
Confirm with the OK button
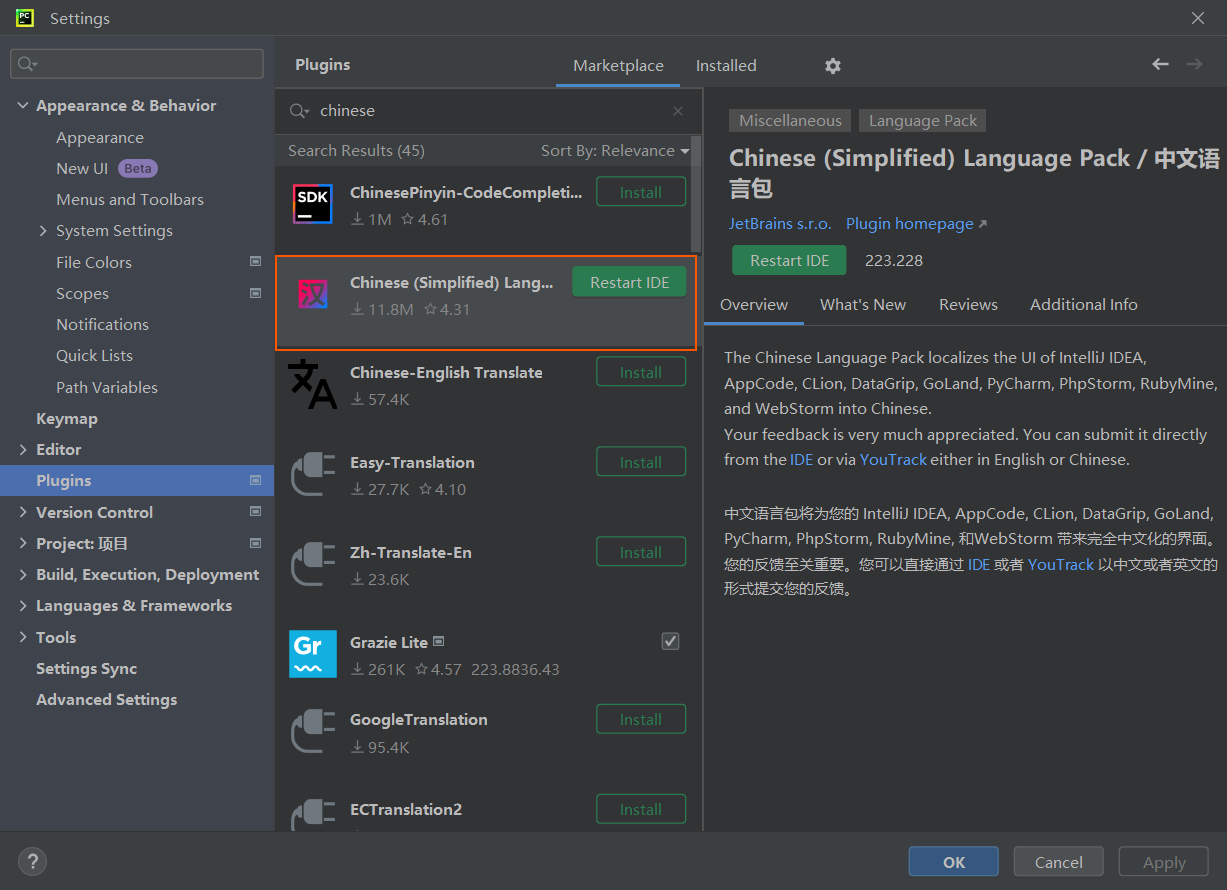tap(954, 862)
